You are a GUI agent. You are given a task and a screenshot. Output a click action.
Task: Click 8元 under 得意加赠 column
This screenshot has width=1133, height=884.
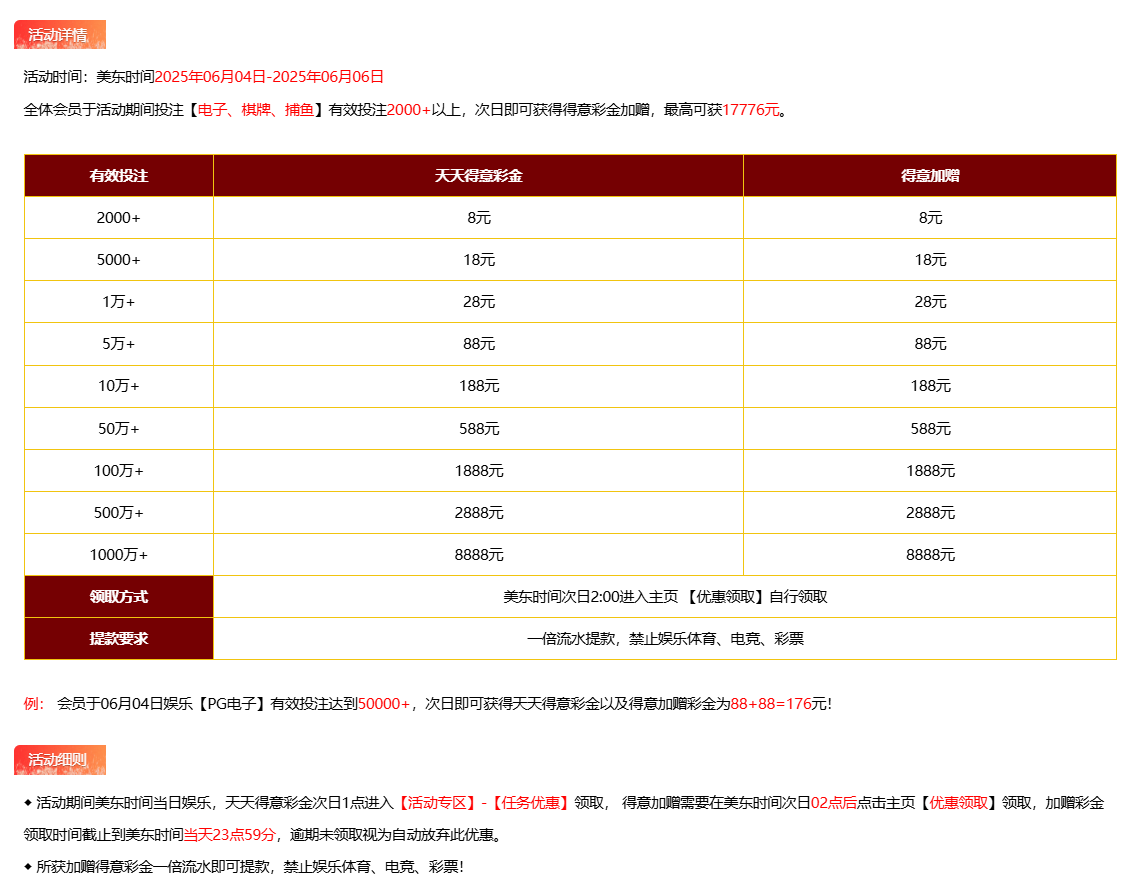(x=930, y=218)
